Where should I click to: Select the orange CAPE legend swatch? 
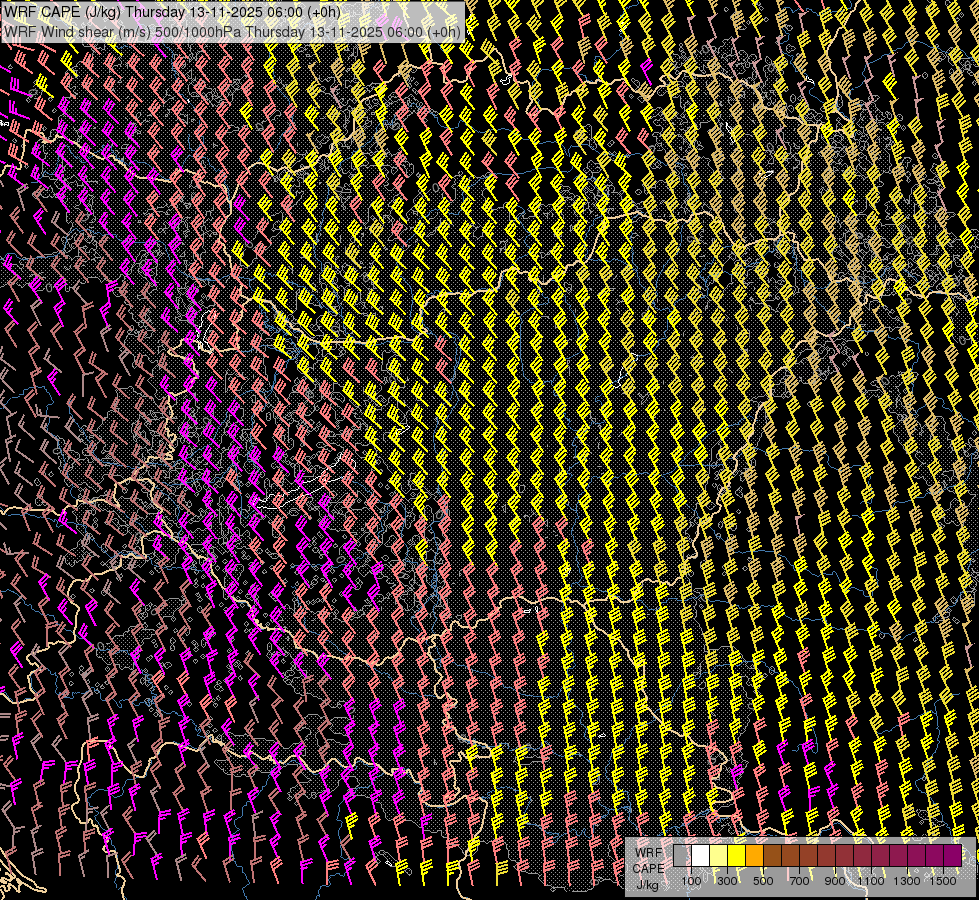coord(755,856)
